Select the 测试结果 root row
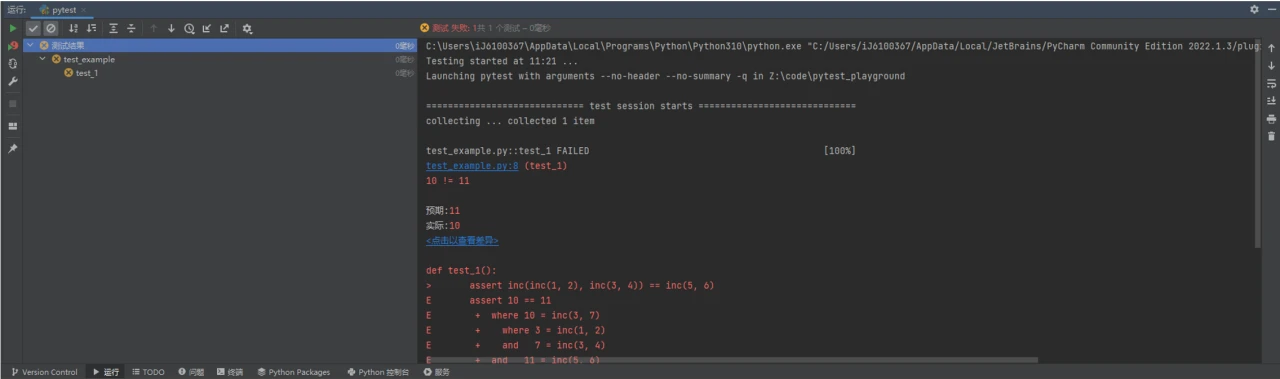This screenshot has width=1280, height=379. [x=220, y=45]
